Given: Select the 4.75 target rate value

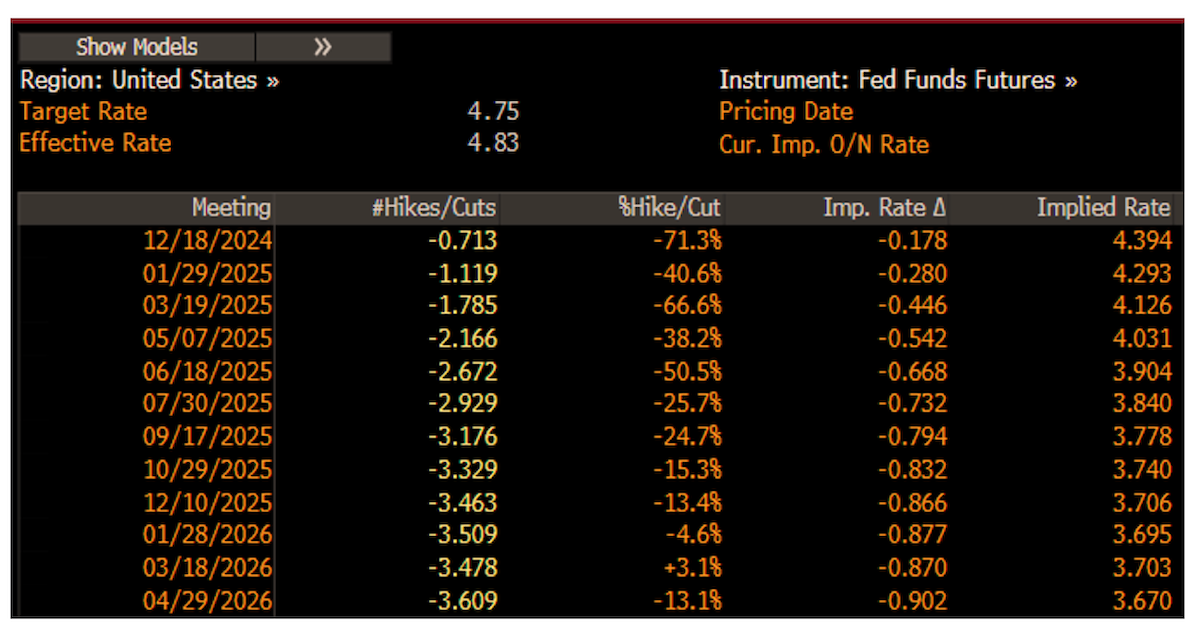Looking at the screenshot, I should point(493,111).
